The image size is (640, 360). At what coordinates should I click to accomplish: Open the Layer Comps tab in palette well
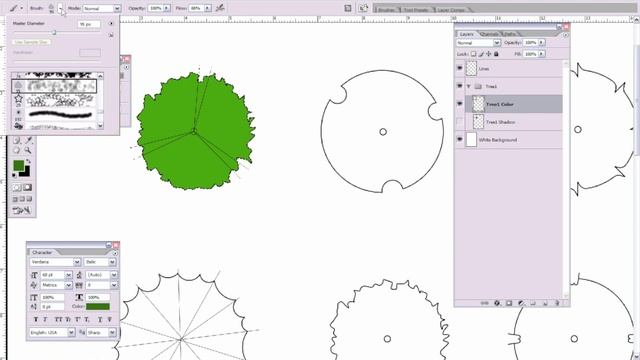[451, 9]
